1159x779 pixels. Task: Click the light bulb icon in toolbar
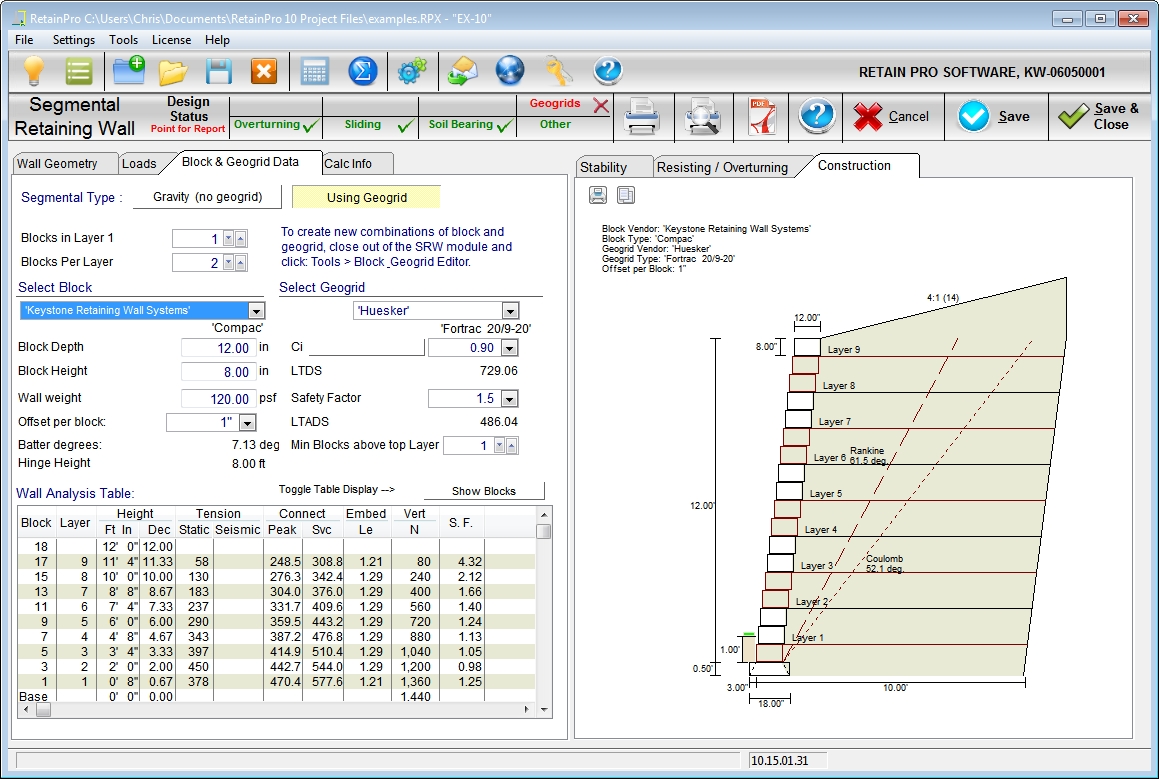(x=35, y=71)
